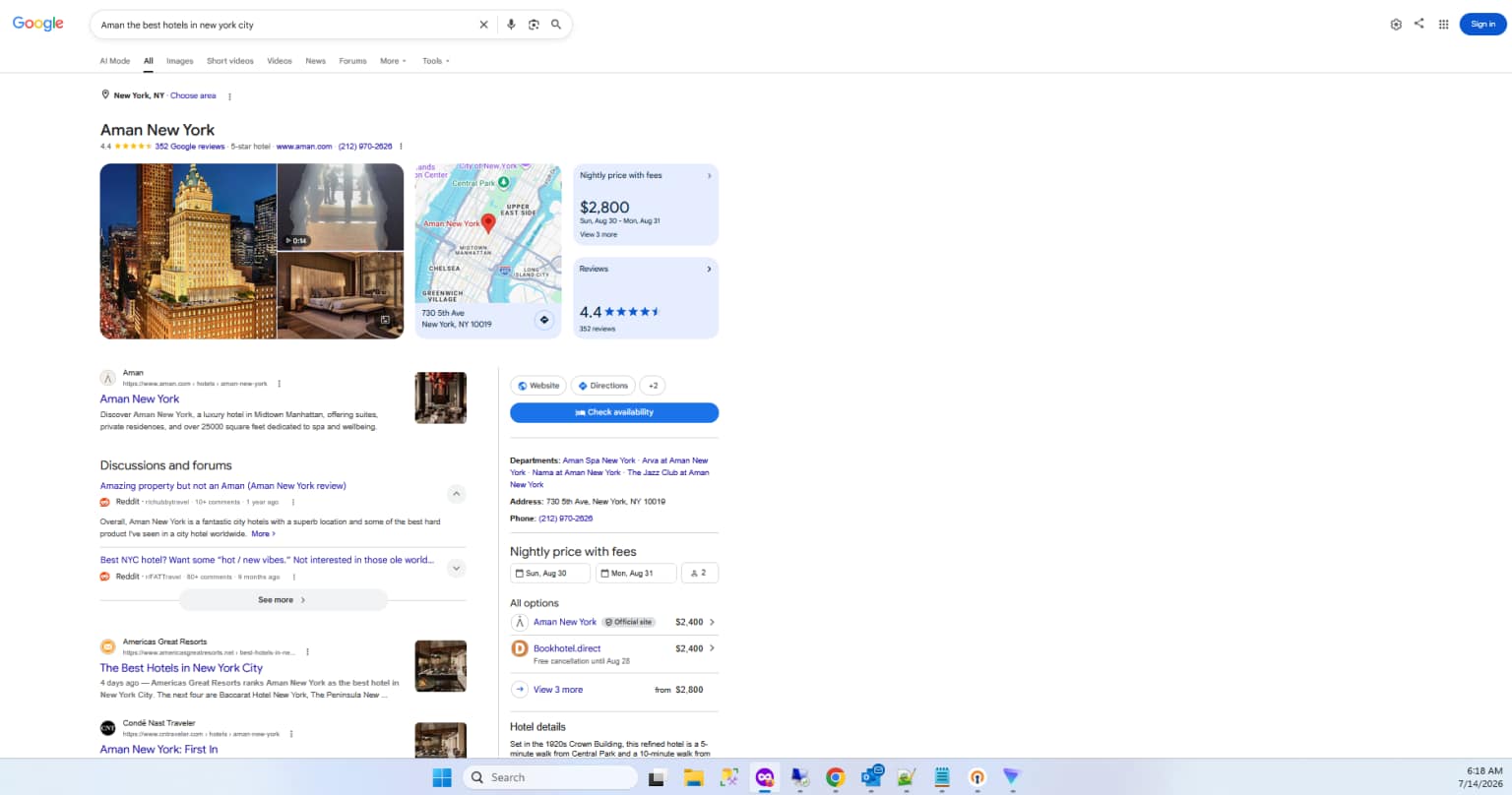
Task: Open the Aman Spa New York department link
Action: (599, 460)
